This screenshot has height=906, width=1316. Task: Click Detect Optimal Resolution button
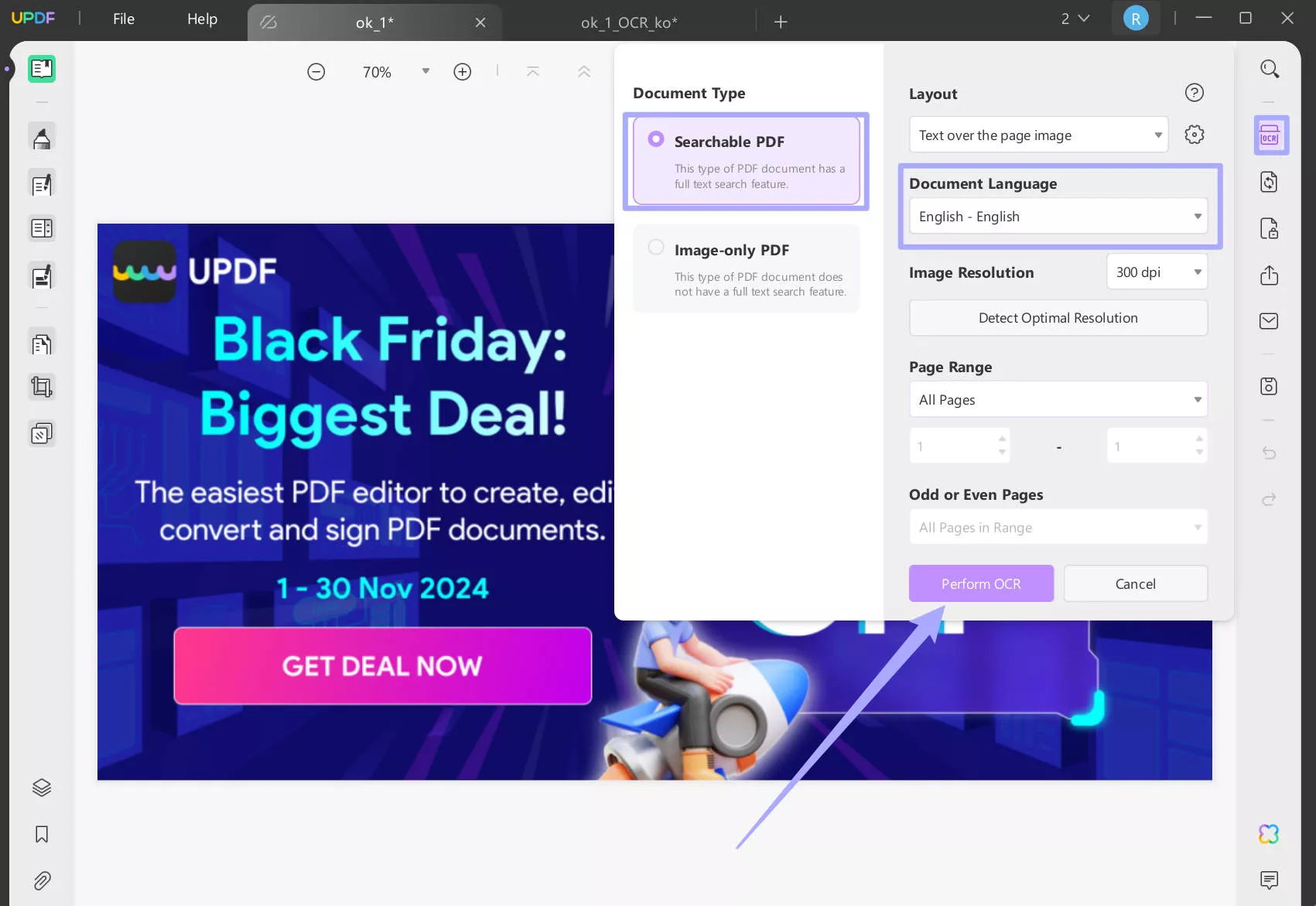coord(1058,318)
